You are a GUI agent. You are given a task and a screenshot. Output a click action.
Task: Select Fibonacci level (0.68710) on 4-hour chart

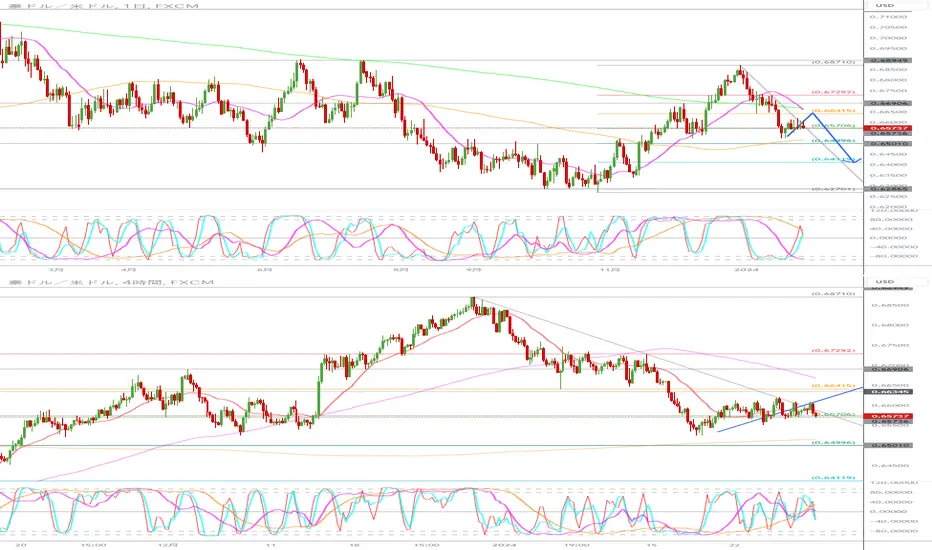(833, 294)
